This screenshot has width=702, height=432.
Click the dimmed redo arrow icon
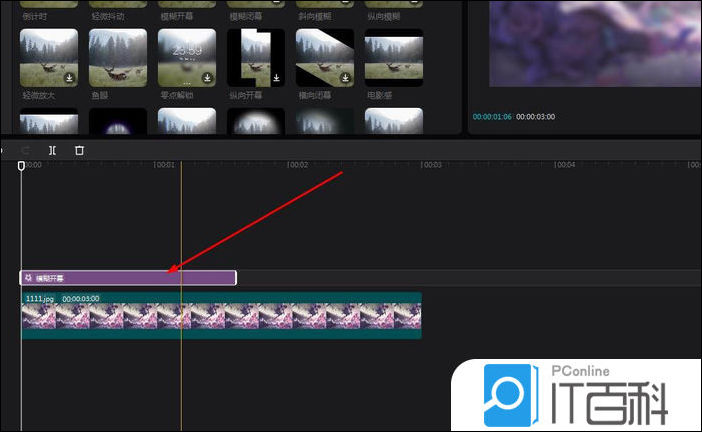26,150
